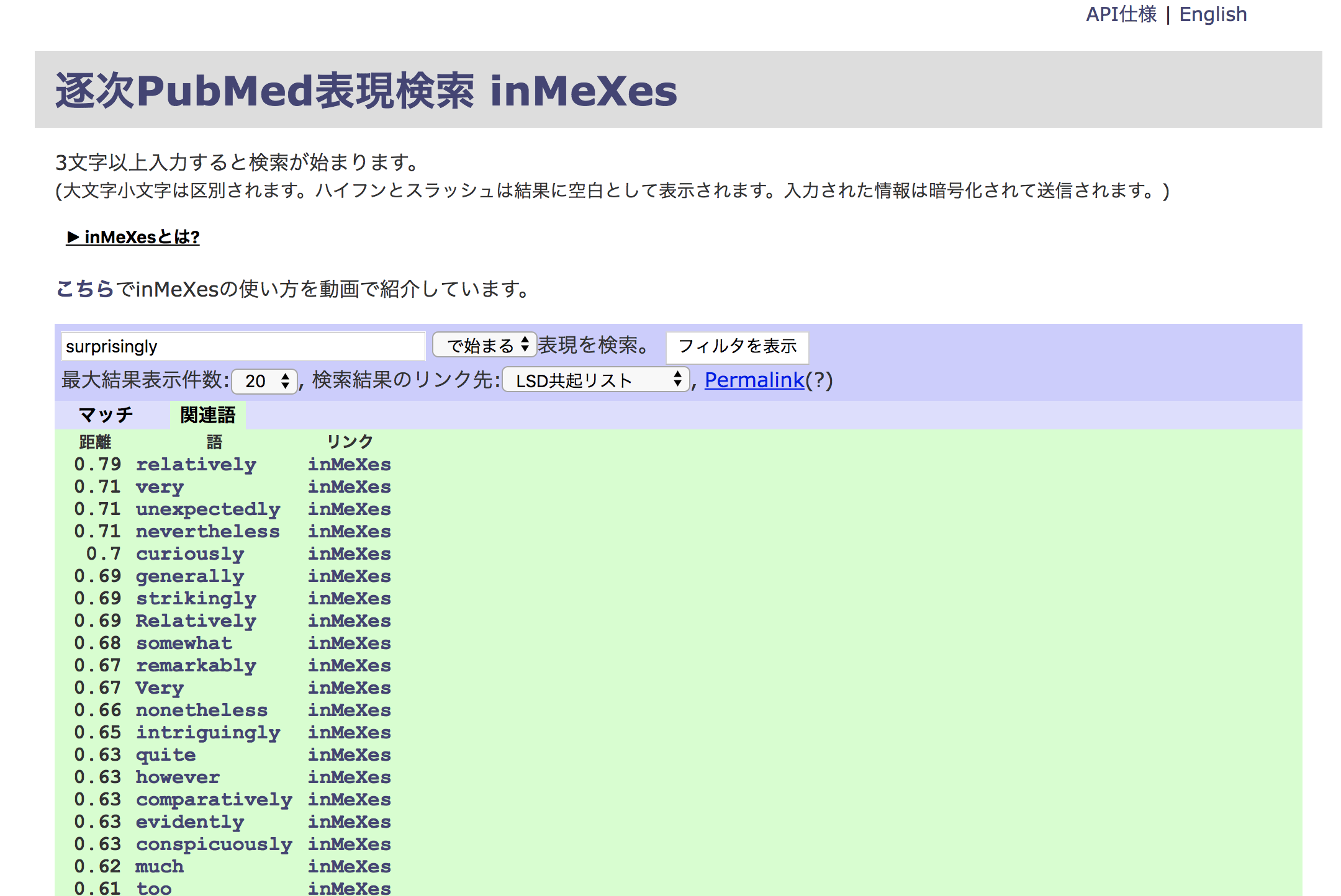Switch to the 'マッチ' tab
Screen dimensions: 1341x896
point(106,414)
